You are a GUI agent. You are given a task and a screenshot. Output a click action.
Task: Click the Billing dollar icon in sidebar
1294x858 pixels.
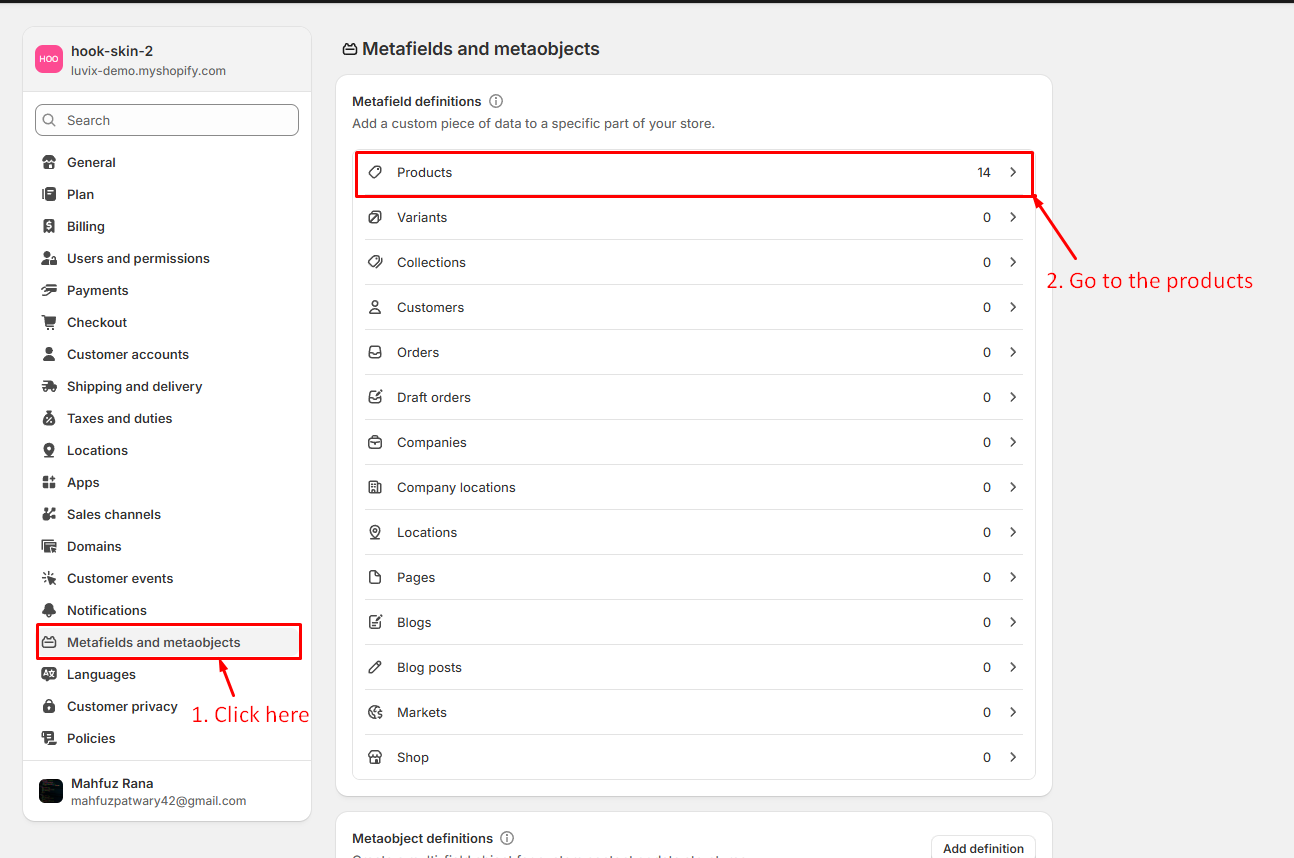(x=49, y=226)
